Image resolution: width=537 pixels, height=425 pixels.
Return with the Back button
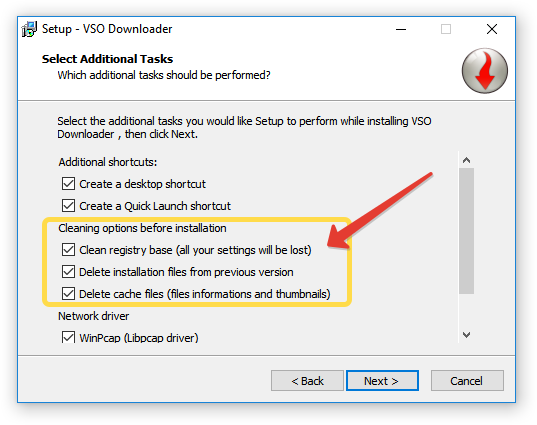[307, 380]
